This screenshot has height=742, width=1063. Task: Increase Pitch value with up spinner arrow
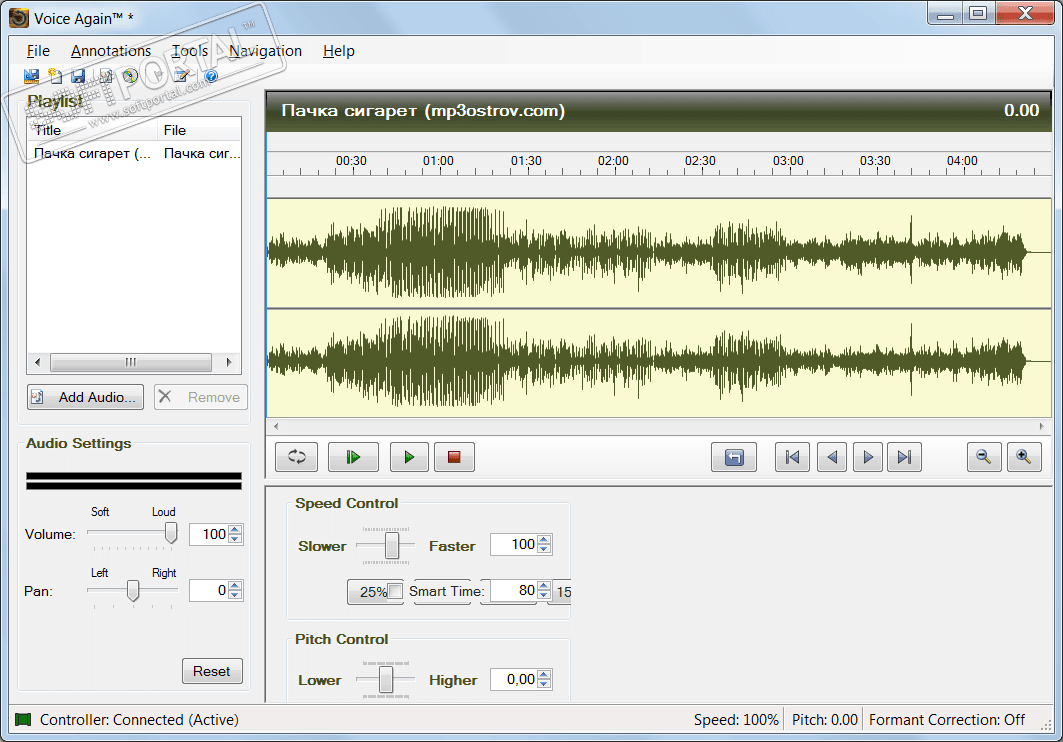(x=544, y=674)
